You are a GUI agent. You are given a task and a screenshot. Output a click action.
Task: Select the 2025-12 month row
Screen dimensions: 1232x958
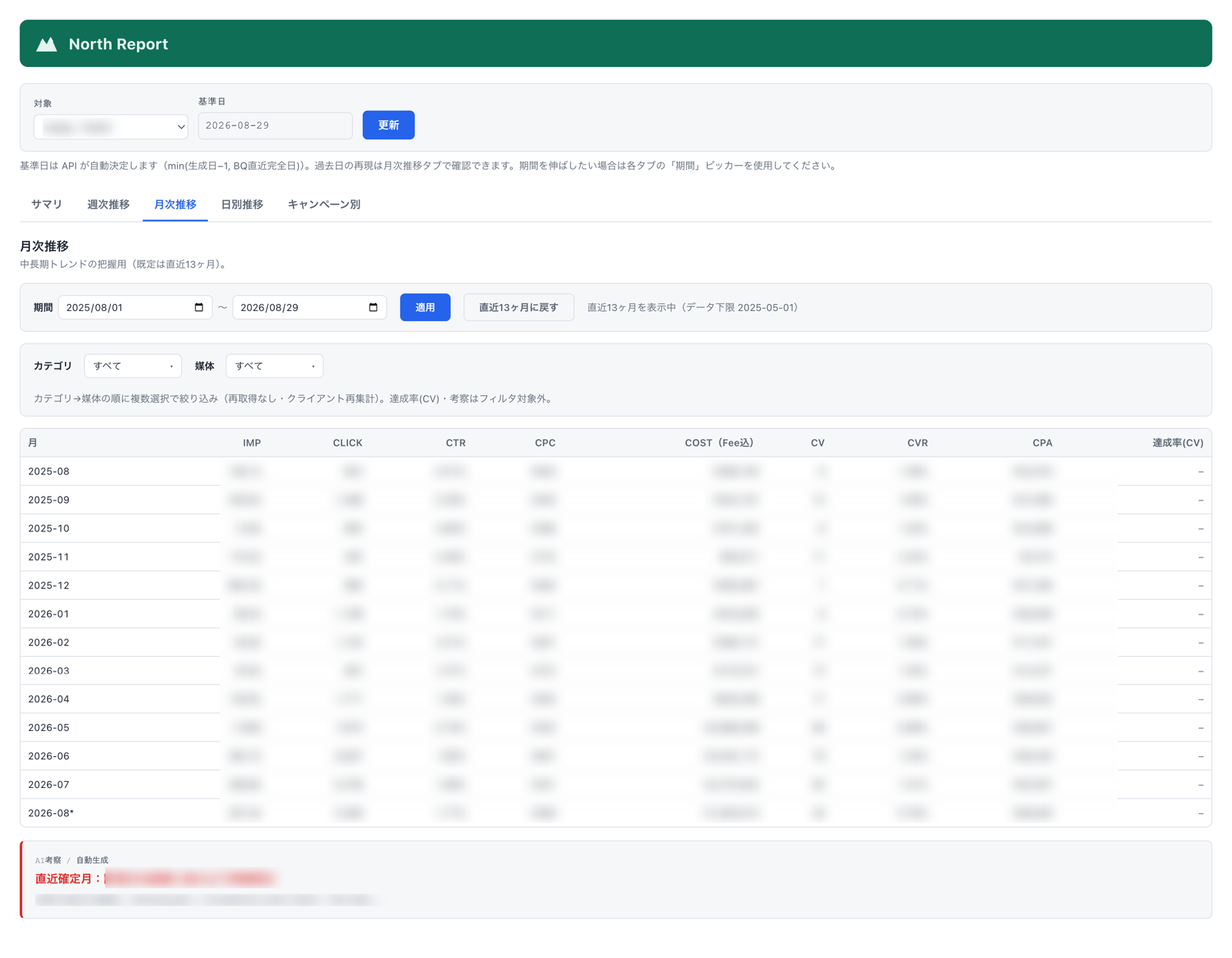click(x=616, y=585)
